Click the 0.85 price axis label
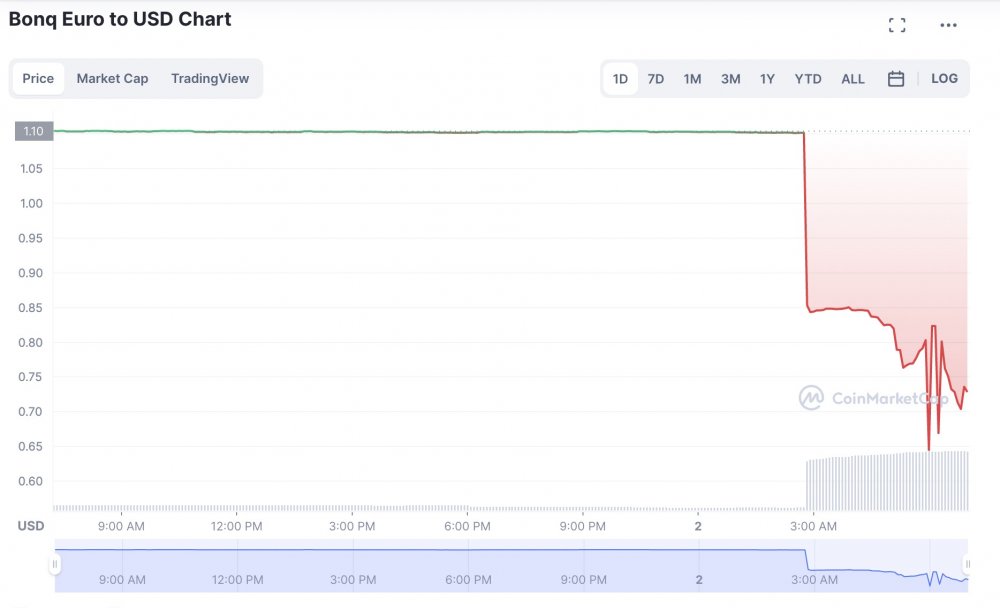 pyautogui.click(x=31, y=308)
